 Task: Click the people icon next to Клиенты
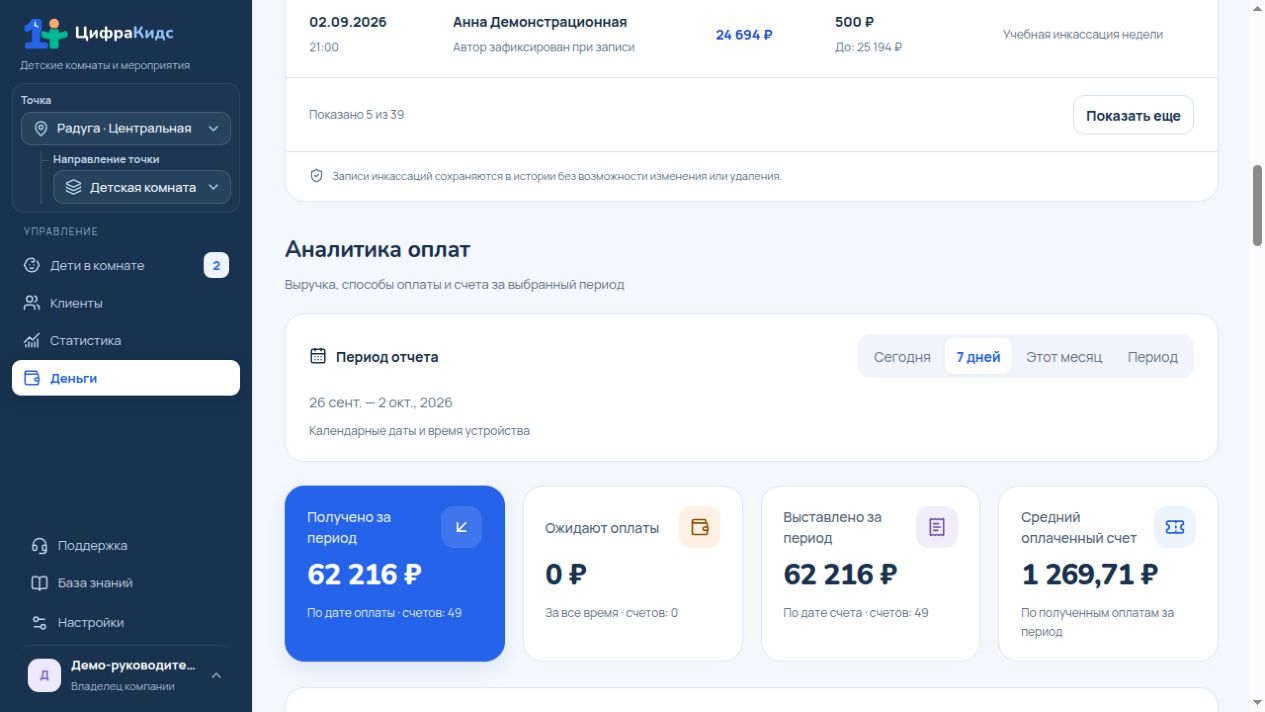coord(32,303)
